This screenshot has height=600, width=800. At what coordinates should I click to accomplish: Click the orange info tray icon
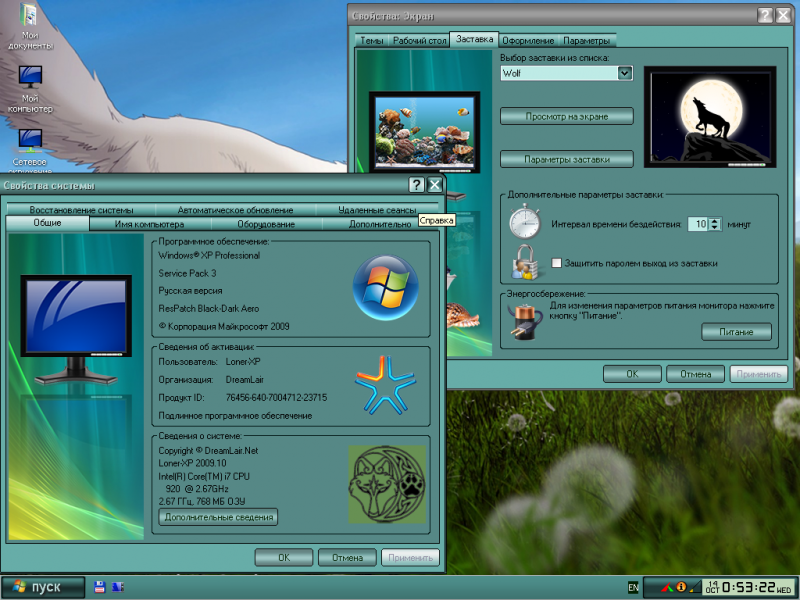click(681, 587)
